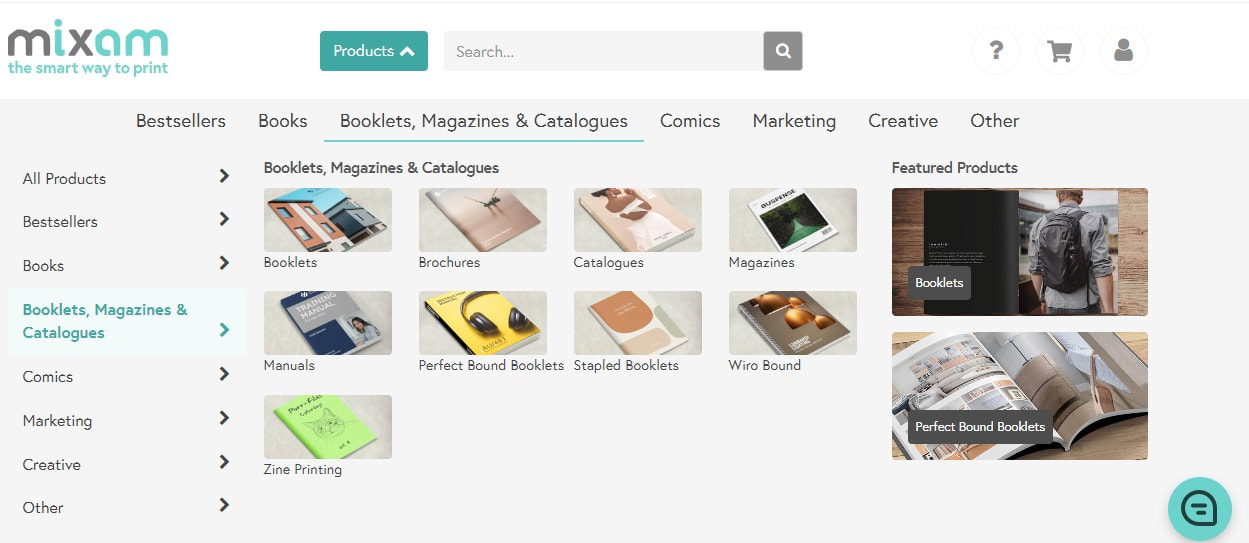The image size is (1249, 543).
Task: Expand Booklets, Magazines & Catalogues sidebar chevron
Action: pyautogui.click(x=224, y=330)
